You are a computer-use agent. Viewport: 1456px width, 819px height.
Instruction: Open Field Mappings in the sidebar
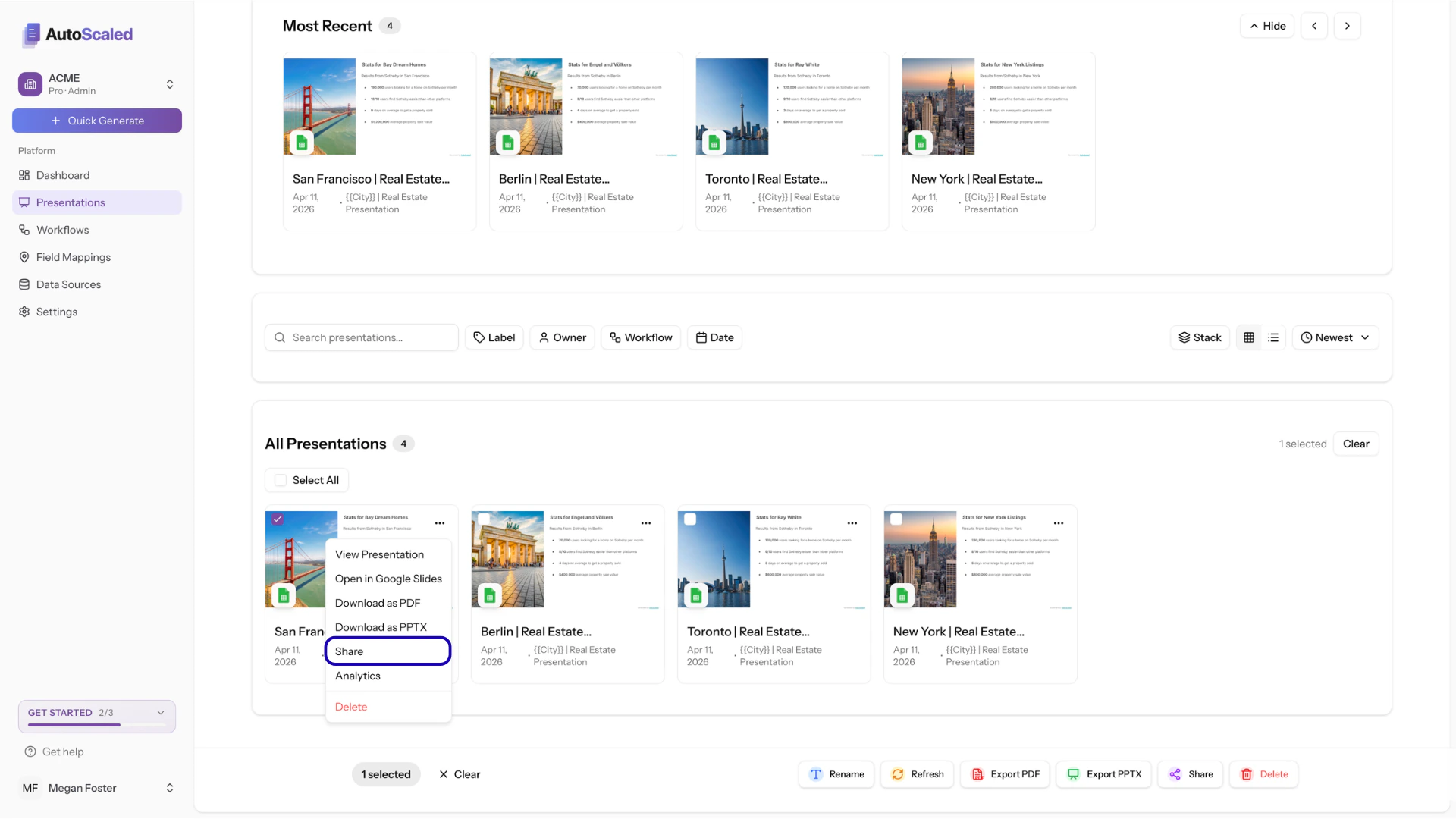[x=73, y=257]
